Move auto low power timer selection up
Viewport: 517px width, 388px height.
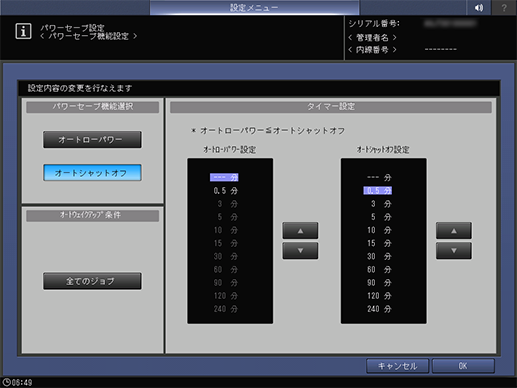click(x=300, y=231)
